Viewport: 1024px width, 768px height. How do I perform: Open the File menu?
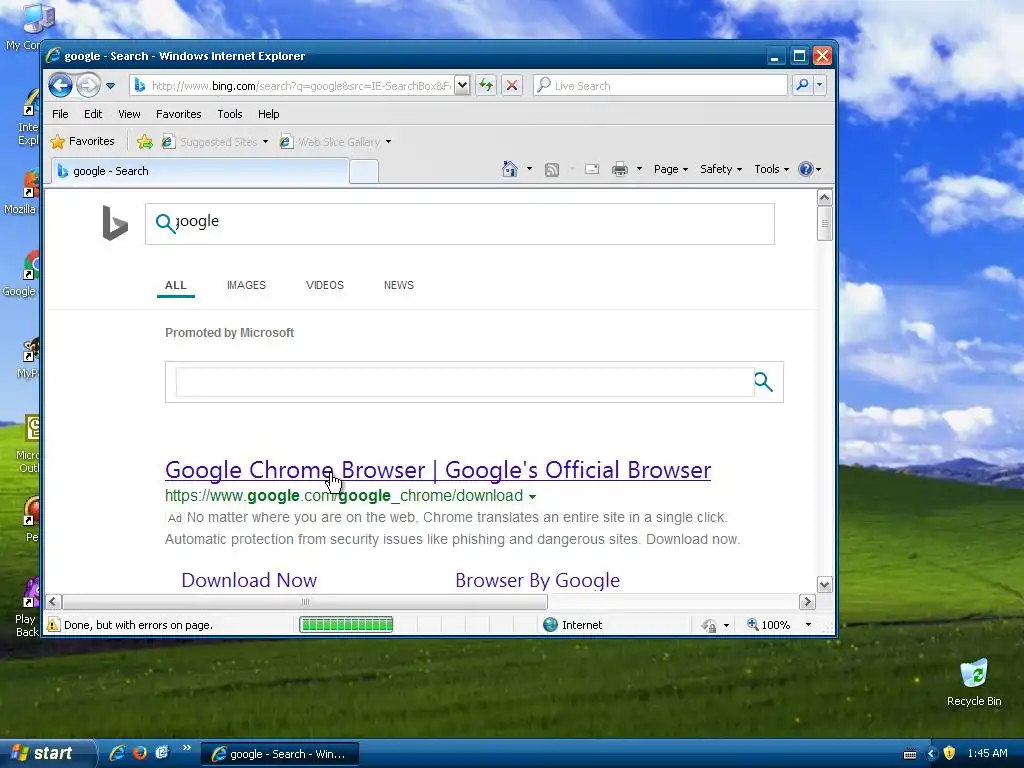pos(60,114)
